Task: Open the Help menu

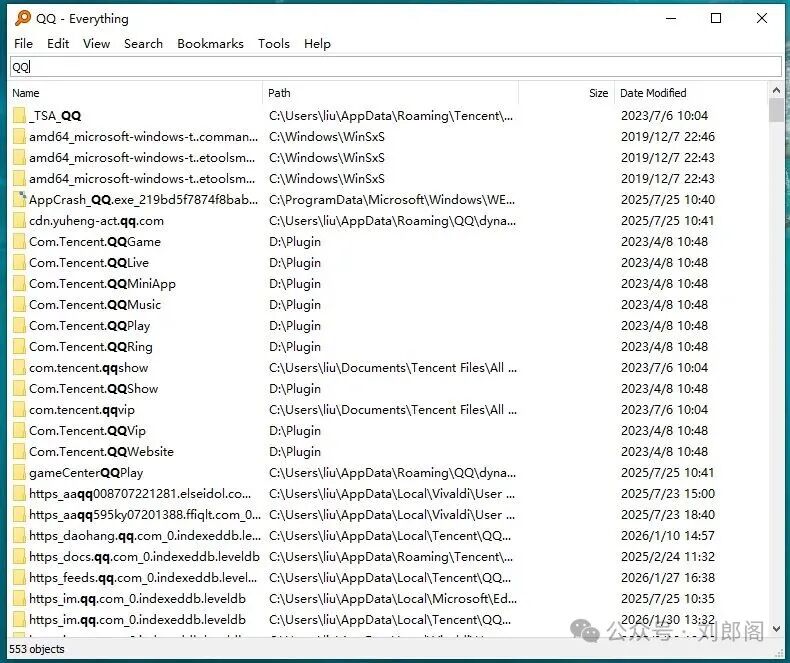Action: 317,44
